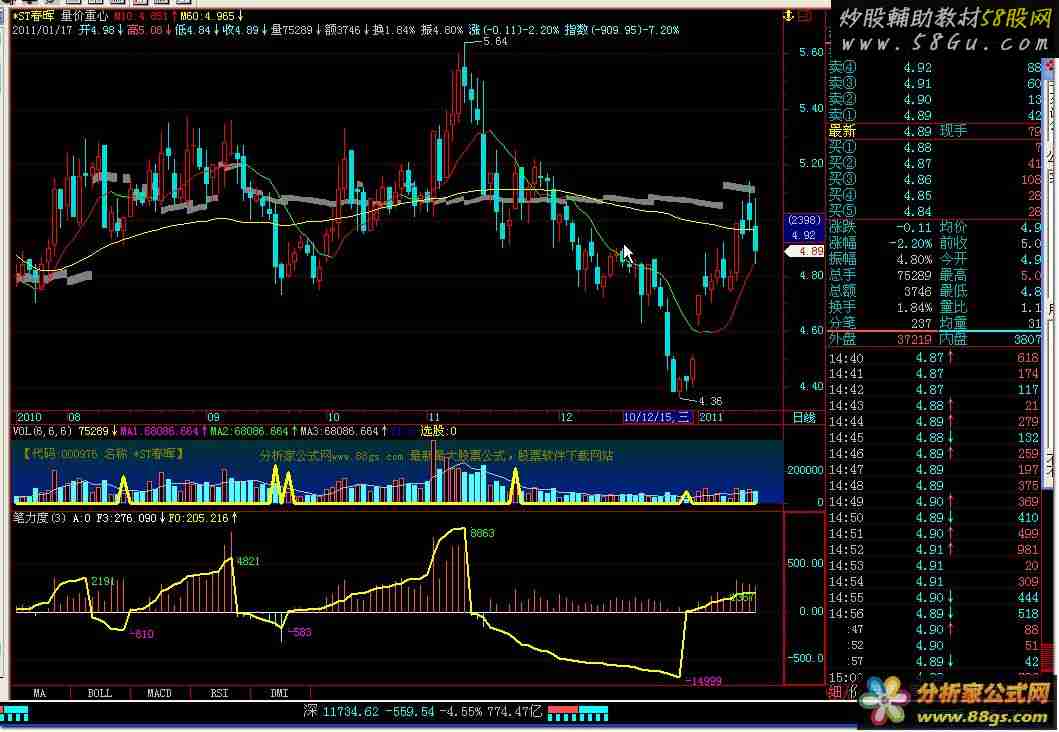Screen dimensions: 1059x732
Task: Click the 4.36 low price label
Action: pyautogui.click(x=710, y=401)
